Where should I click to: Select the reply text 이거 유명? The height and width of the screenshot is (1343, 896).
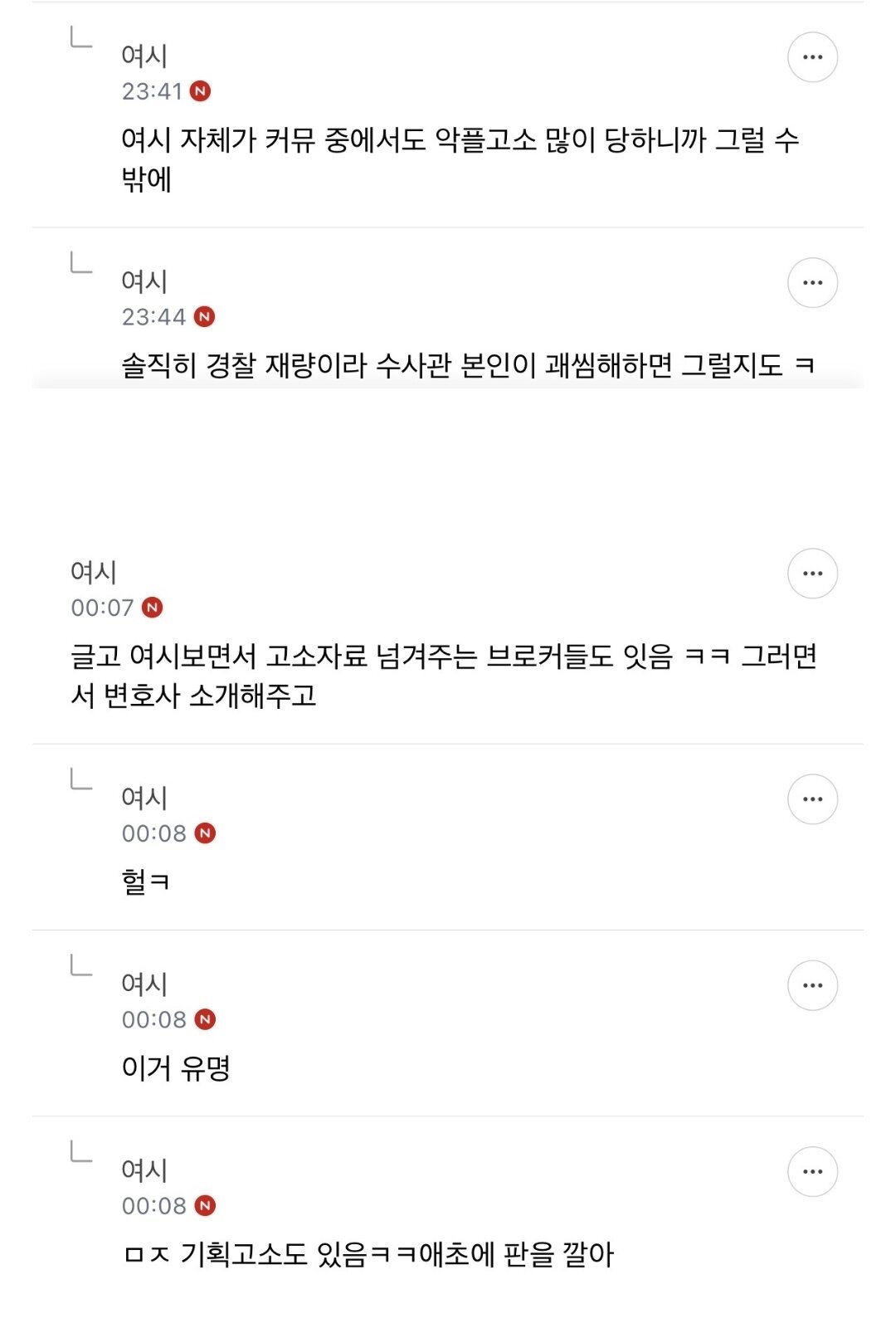click(176, 1067)
